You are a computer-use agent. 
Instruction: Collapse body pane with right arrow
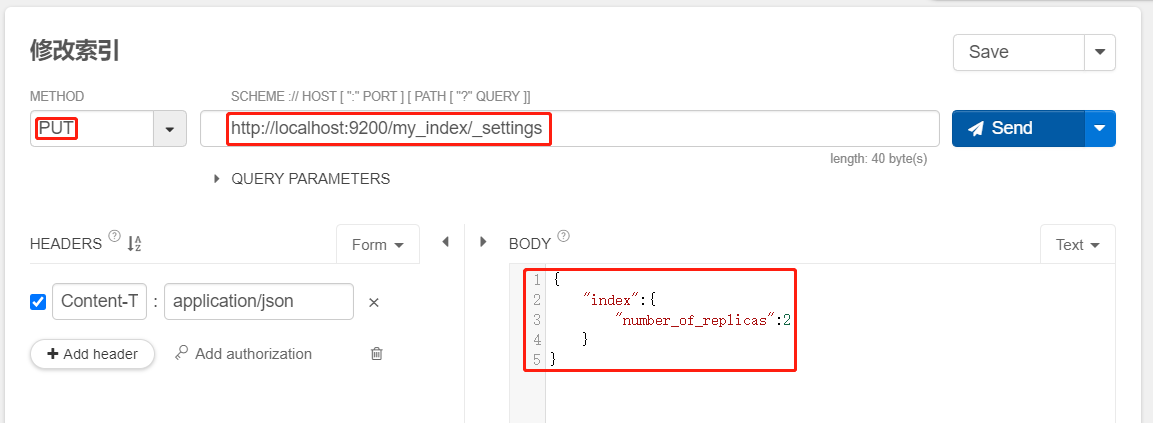coord(483,241)
